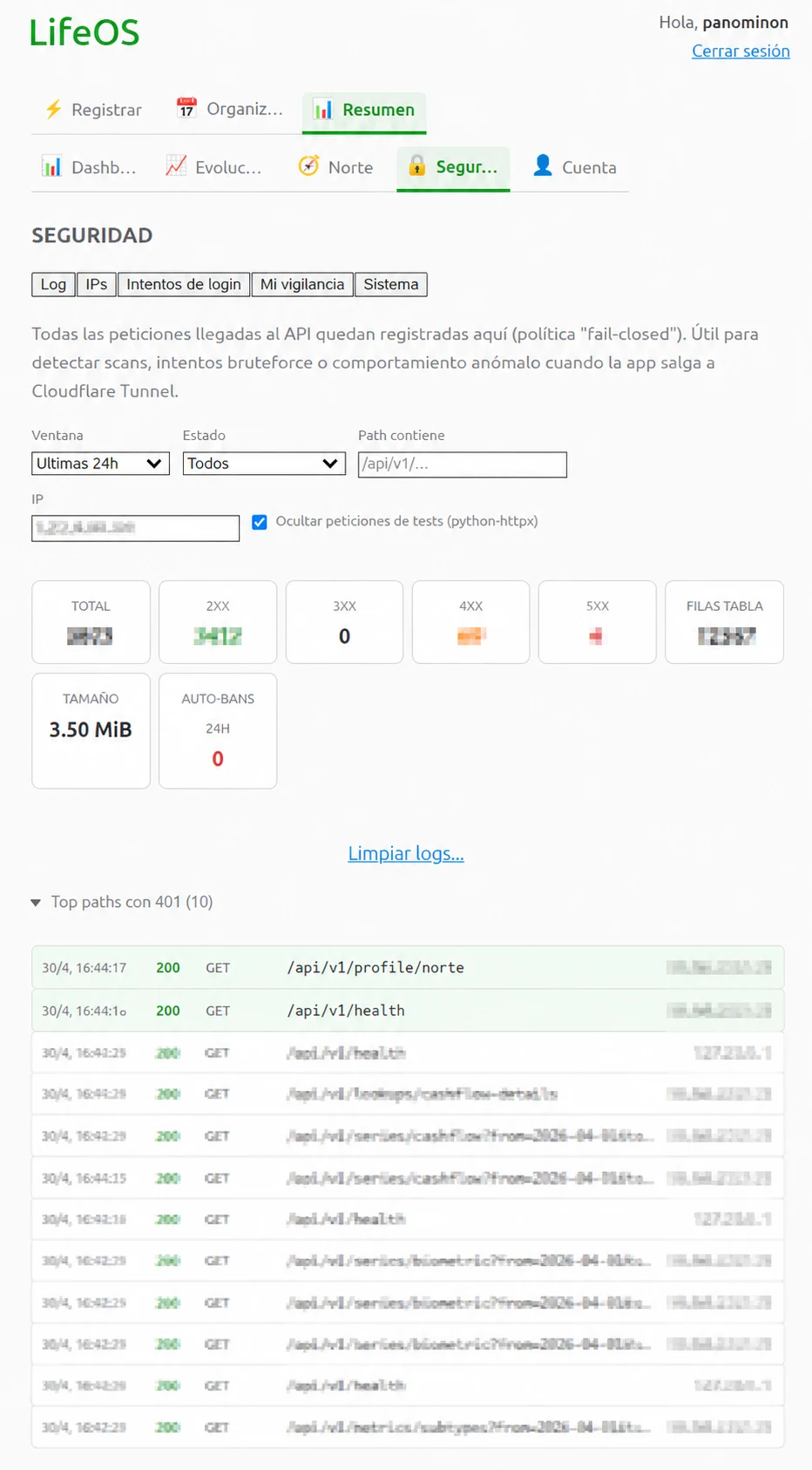Open the Organiz... tab
812x1470 pixels.
230,110
